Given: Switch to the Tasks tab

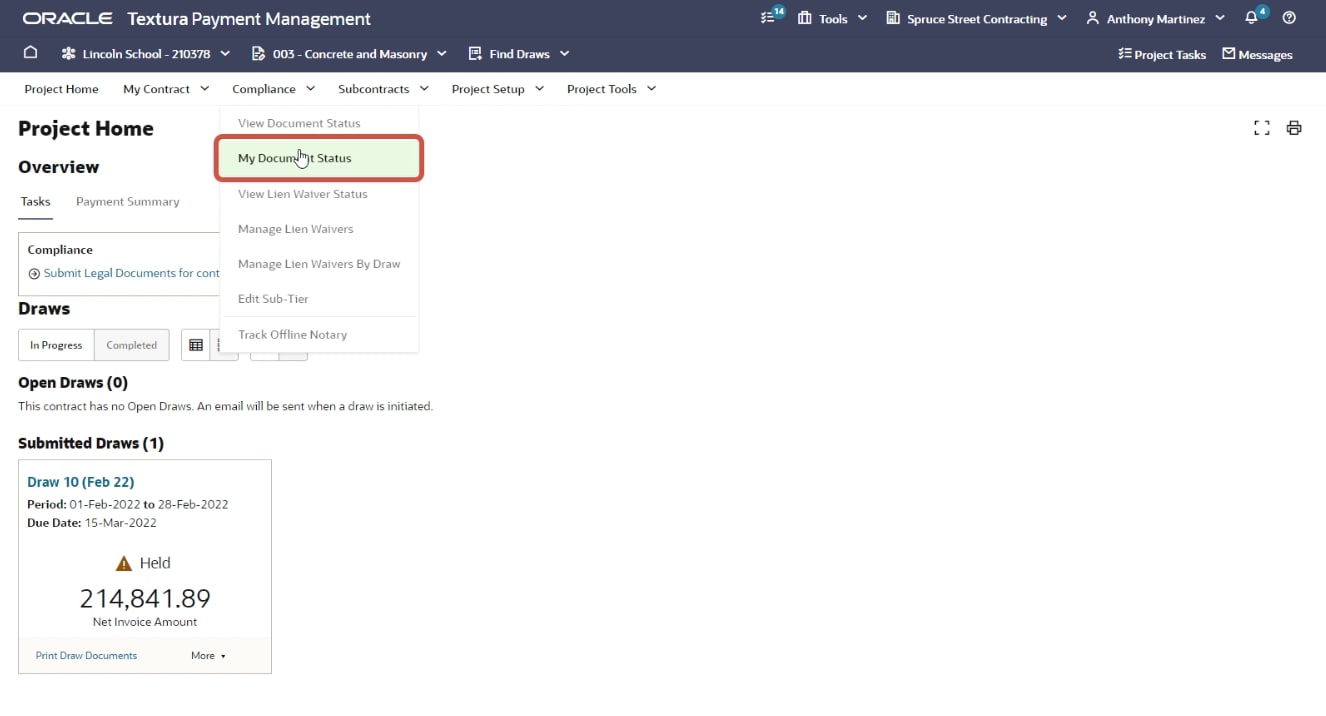Looking at the screenshot, I should tap(35, 201).
